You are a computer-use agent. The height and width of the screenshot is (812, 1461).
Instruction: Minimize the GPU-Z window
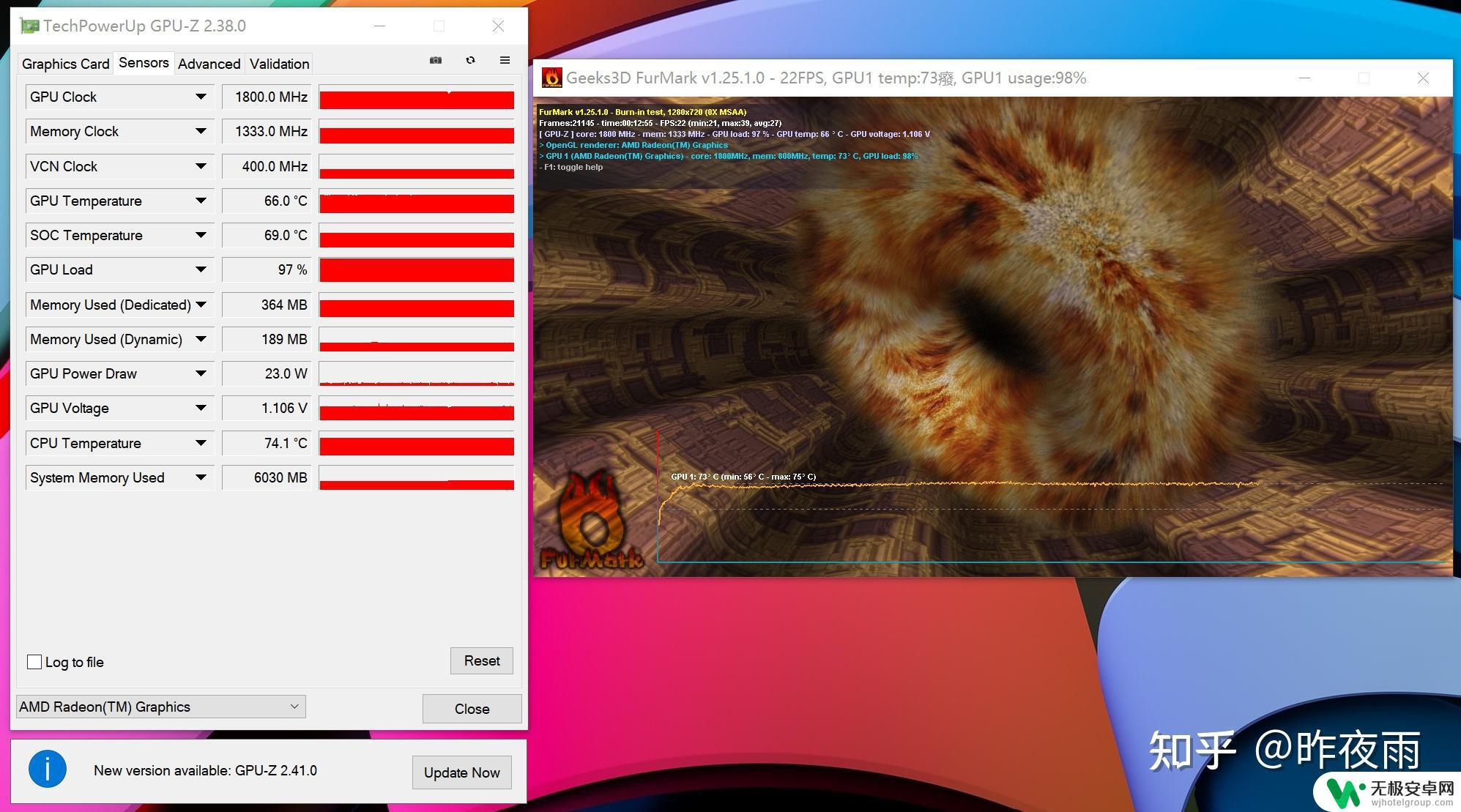point(379,26)
